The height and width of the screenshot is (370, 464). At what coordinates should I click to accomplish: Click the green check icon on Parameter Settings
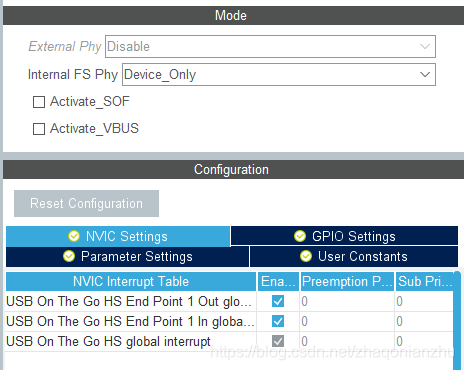(x=69, y=257)
